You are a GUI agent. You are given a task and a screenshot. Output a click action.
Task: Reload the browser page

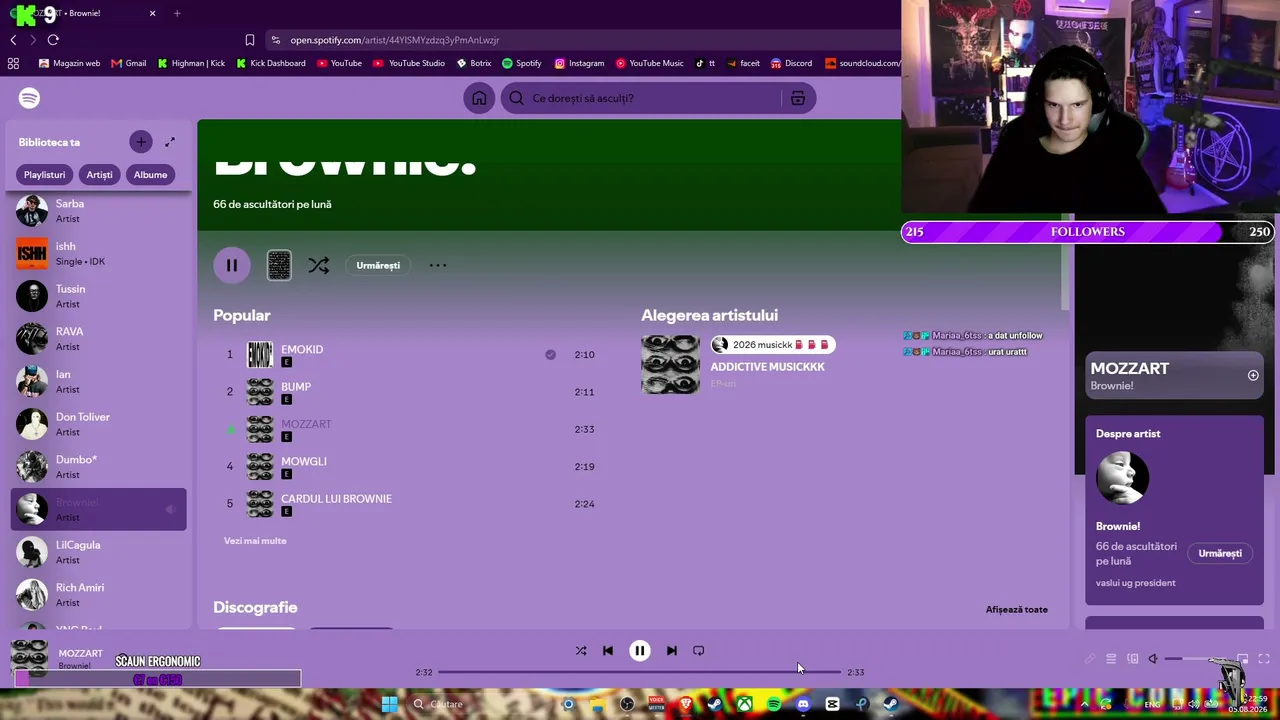coord(53,40)
